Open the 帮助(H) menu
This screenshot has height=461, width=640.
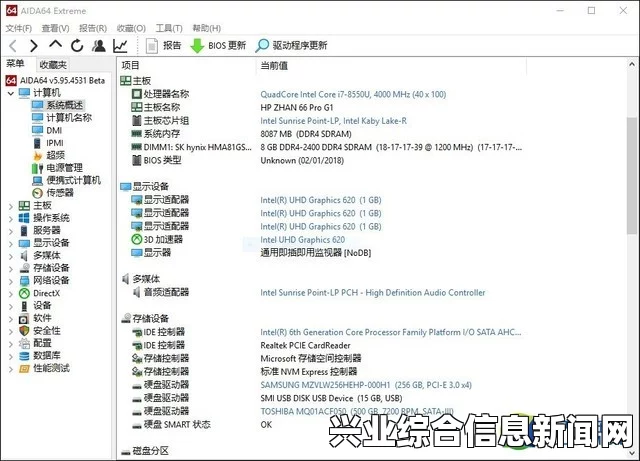pos(207,28)
